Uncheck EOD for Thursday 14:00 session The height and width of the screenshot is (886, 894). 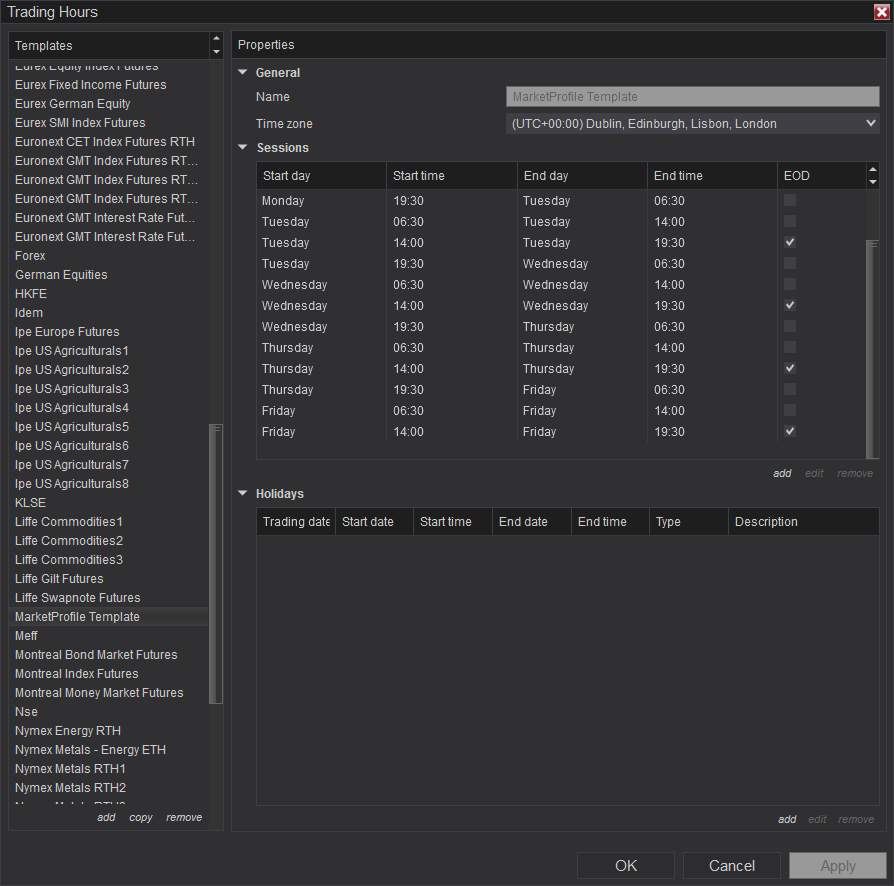tap(790, 368)
